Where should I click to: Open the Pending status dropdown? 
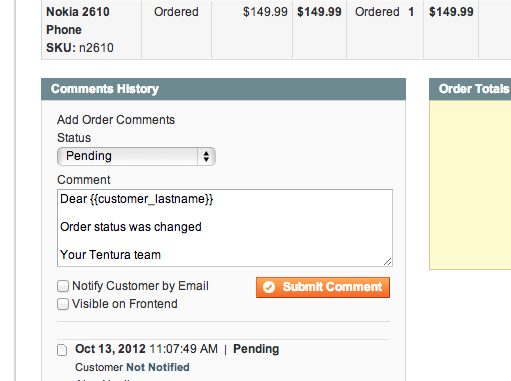[136, 156]
